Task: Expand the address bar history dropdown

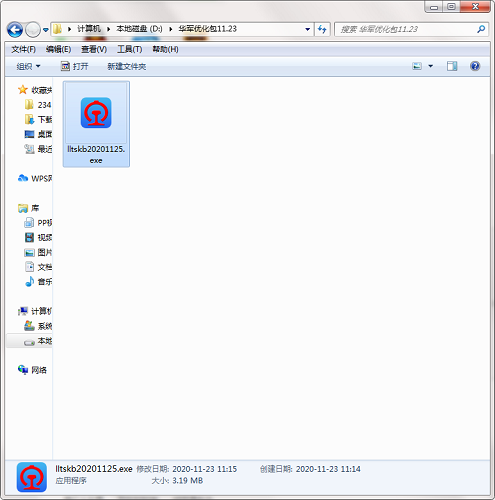Action: (x=307, y=29)
